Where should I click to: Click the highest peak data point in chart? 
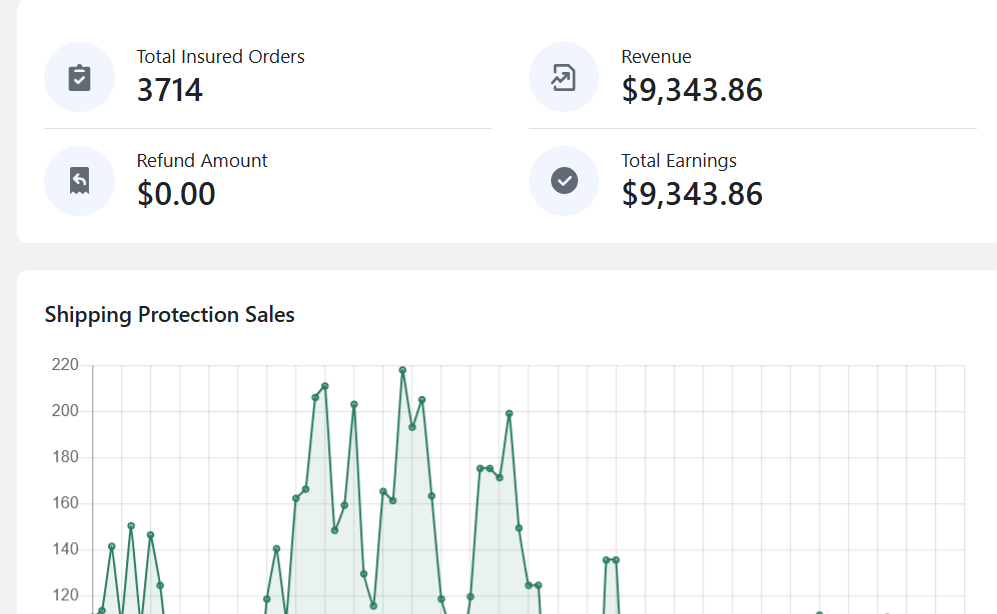[403, 370]
